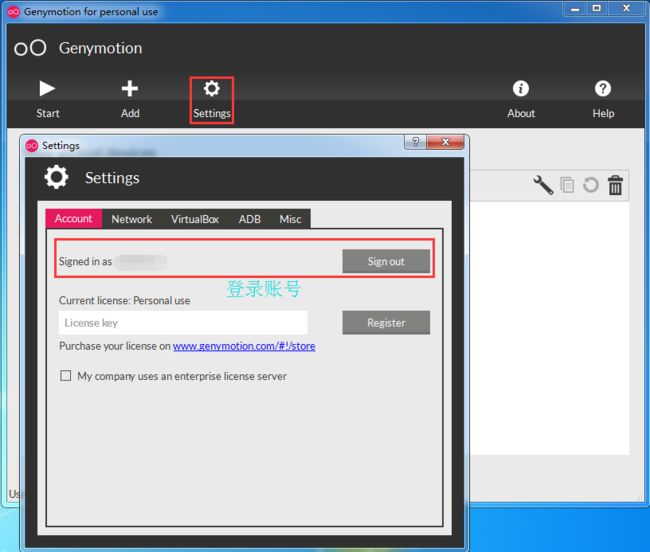Screen dimensions: 650x552
Task: Open Settings from the main toolbar
Action: coord(212,100)
